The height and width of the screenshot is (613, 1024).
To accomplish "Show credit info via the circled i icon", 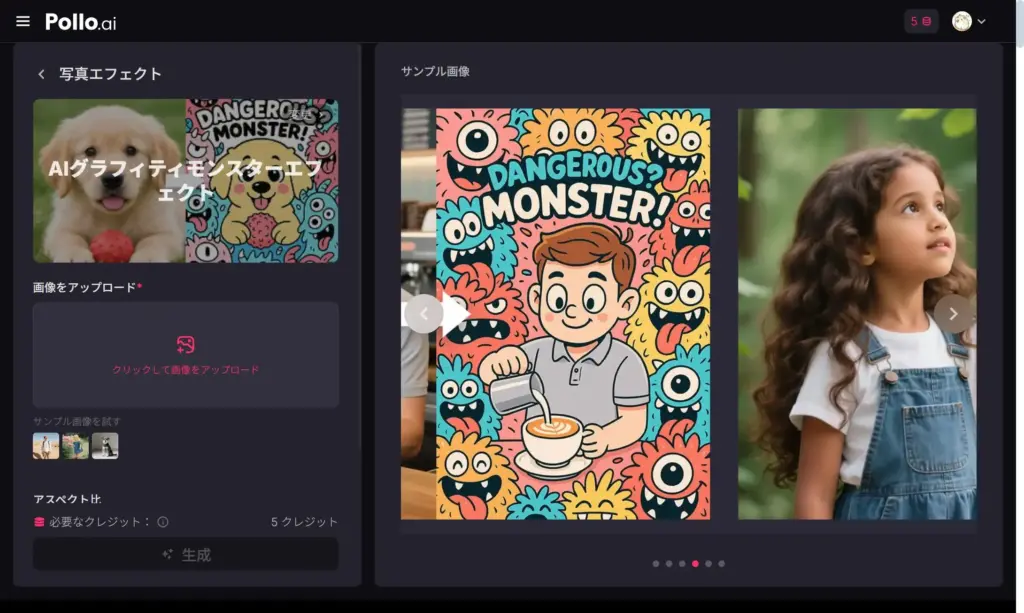I will tap(163, 522).
